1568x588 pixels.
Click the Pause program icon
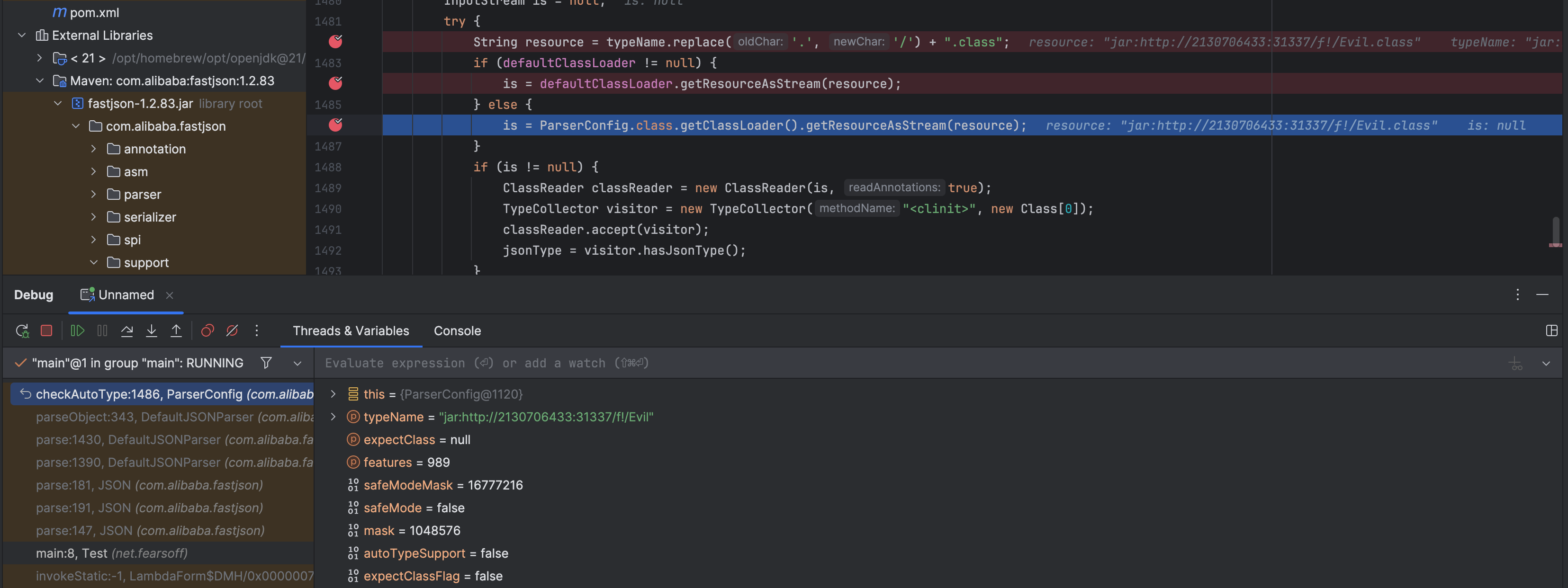point(102,331)
